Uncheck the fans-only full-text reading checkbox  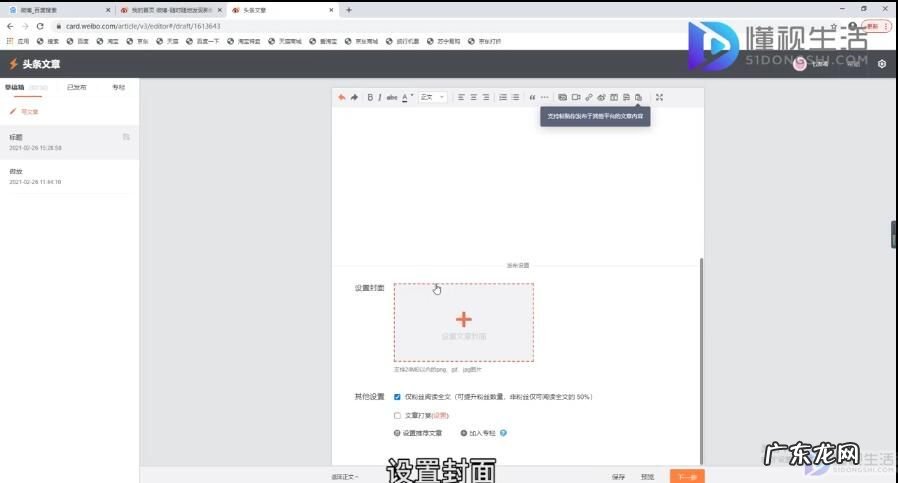397,396
